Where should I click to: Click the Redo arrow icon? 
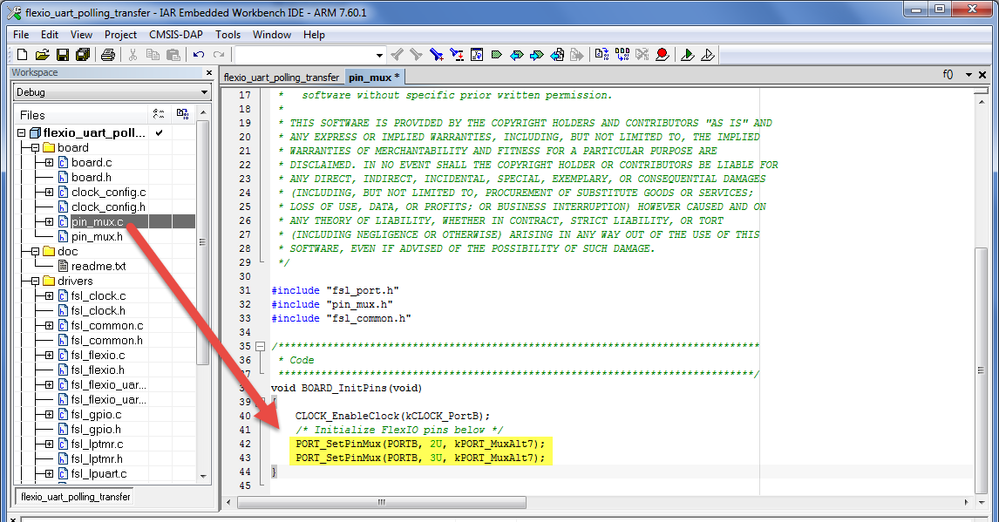point(219,55)
